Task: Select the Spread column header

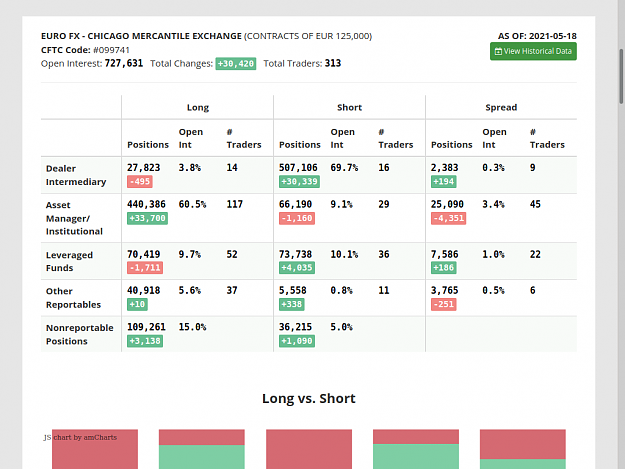Action: tap(501, 108)
